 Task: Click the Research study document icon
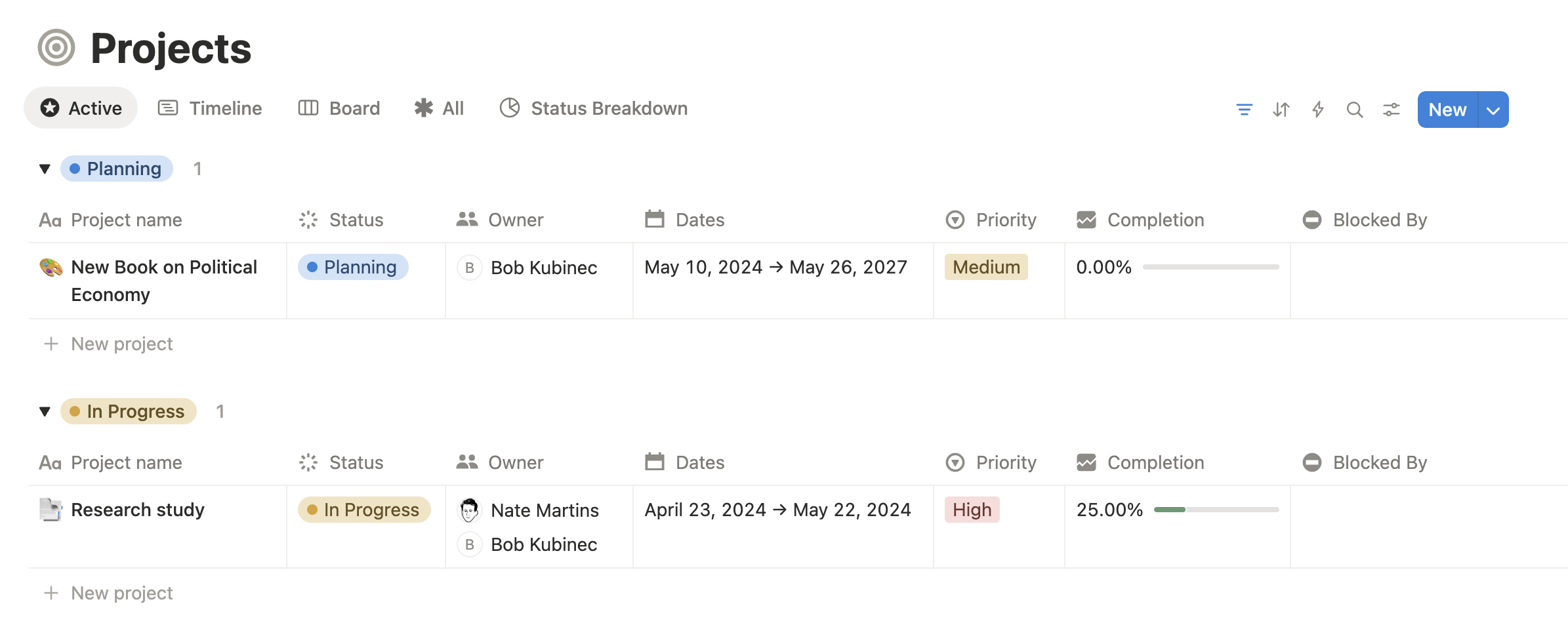51,510
